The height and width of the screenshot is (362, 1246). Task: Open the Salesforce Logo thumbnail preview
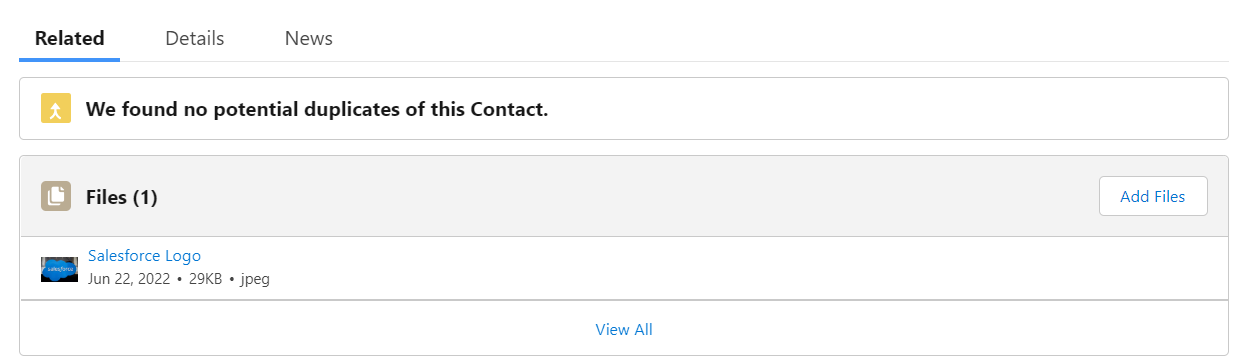(59, 269)
